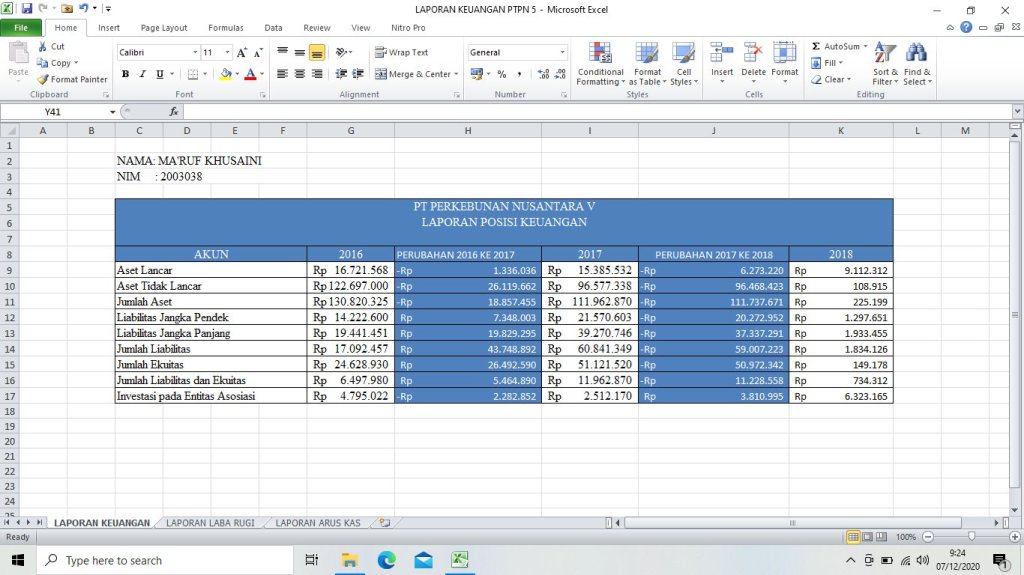Screen dimensions: 1024x575
Task: Expand the Calibri font name dropdown
Action: pyautogui.click(x=195, y=52)
